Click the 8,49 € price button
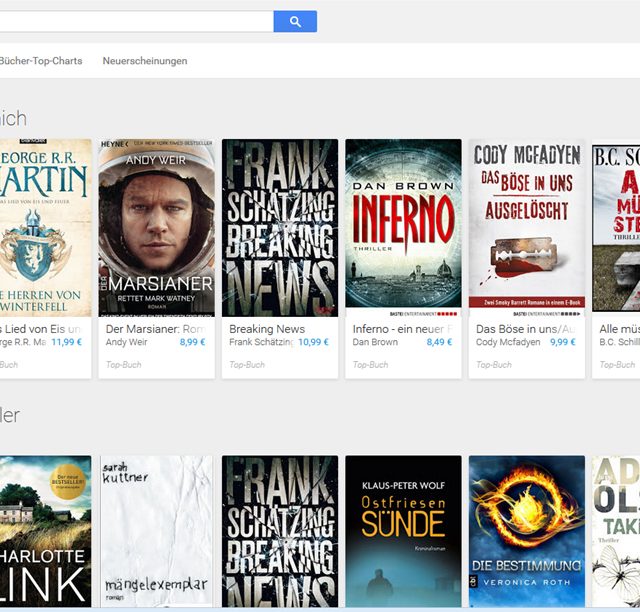Image resolution: width=640 pixels, height=612 pixels. pos(439,342)
